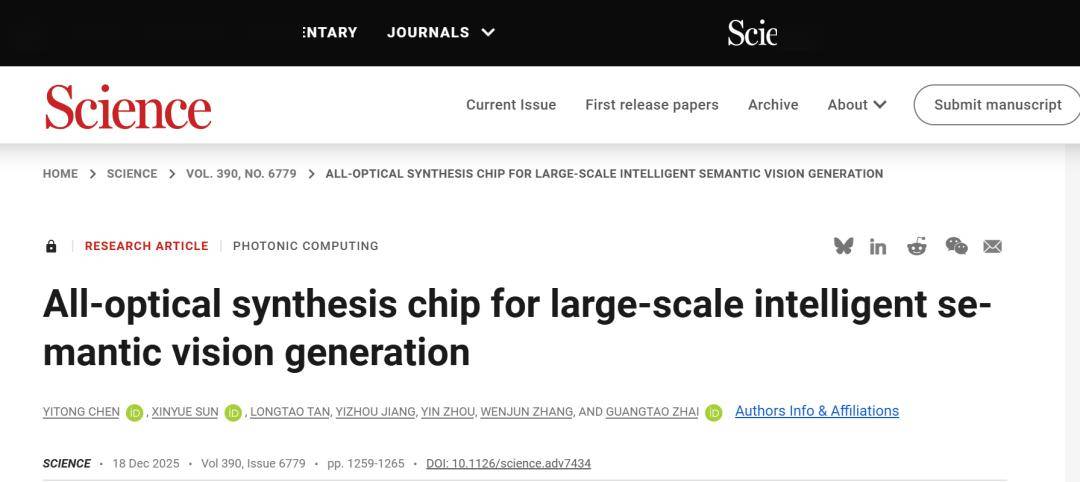Open Authors Info & Affiliations link
1080x482 pixels.
[x=817, y=411]
